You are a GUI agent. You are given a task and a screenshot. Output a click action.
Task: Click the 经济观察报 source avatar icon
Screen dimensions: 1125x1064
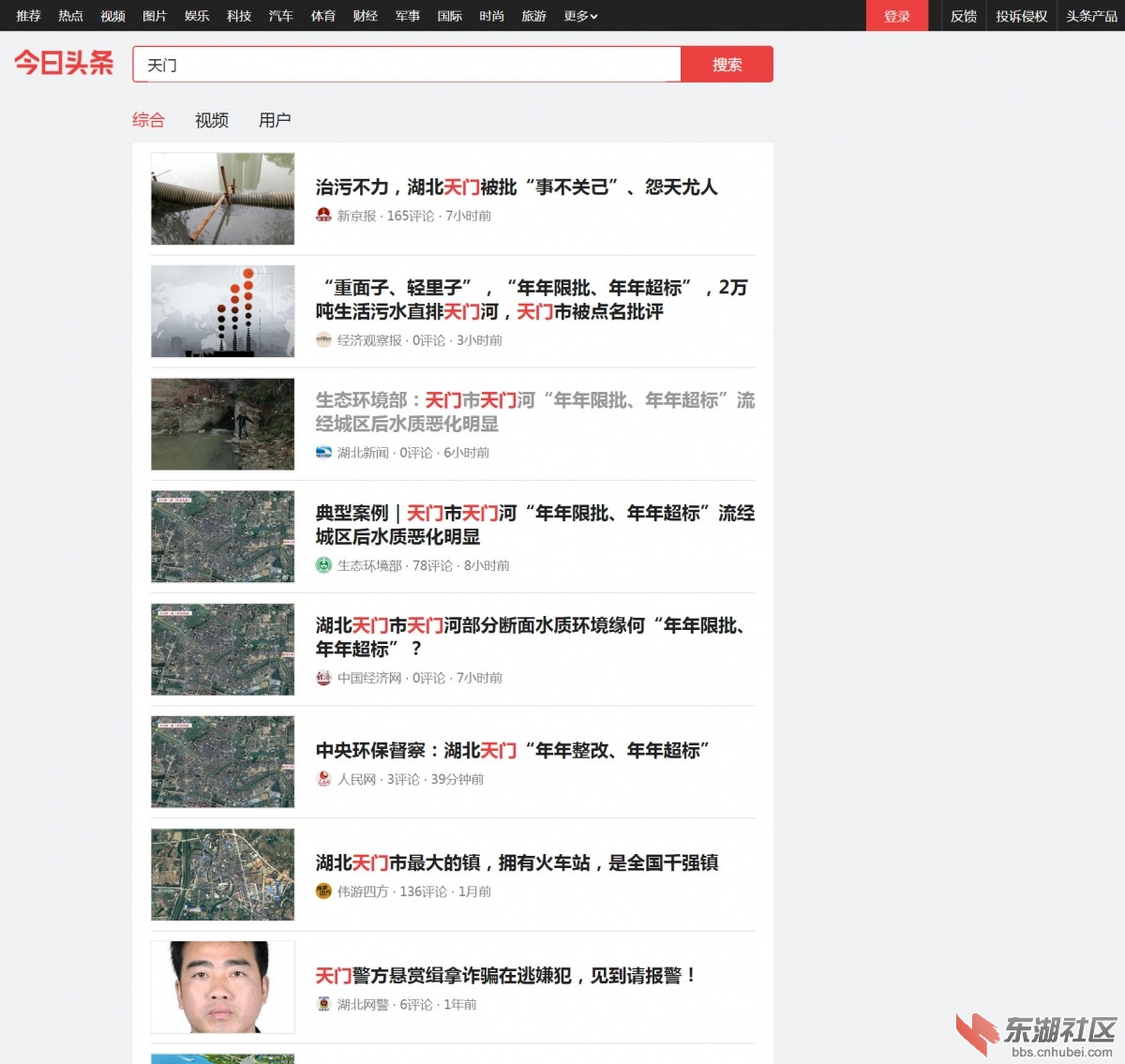[323, 340]
